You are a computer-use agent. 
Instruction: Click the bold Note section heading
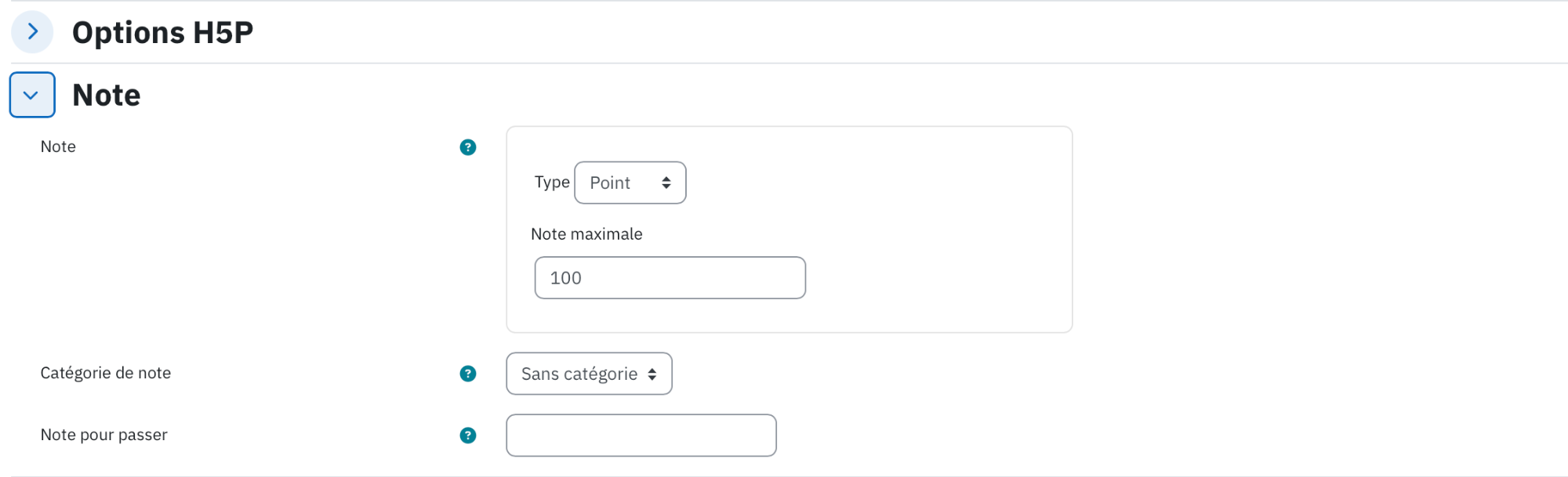107,96
